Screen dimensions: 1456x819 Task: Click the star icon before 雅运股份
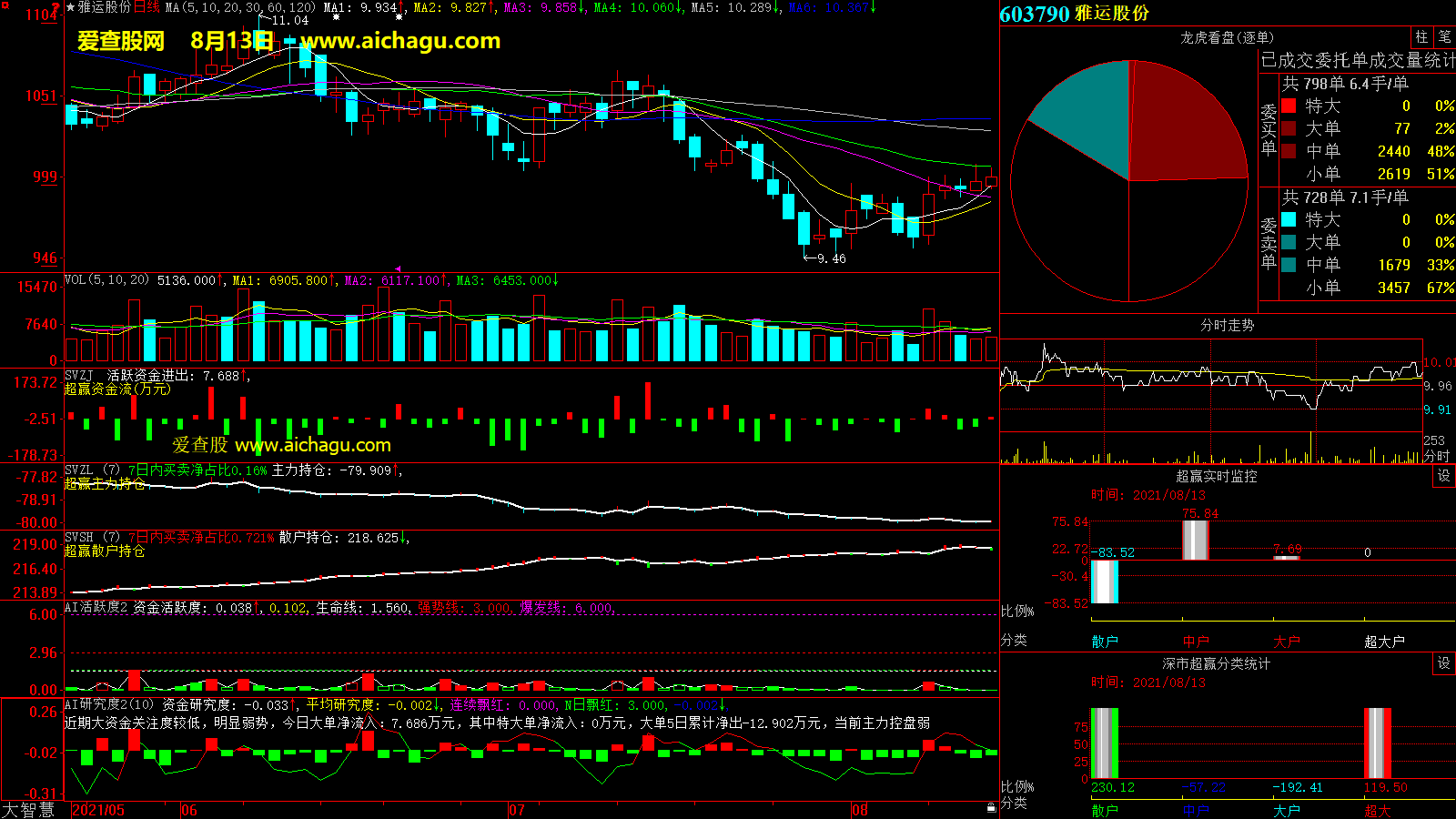(71, 7)
